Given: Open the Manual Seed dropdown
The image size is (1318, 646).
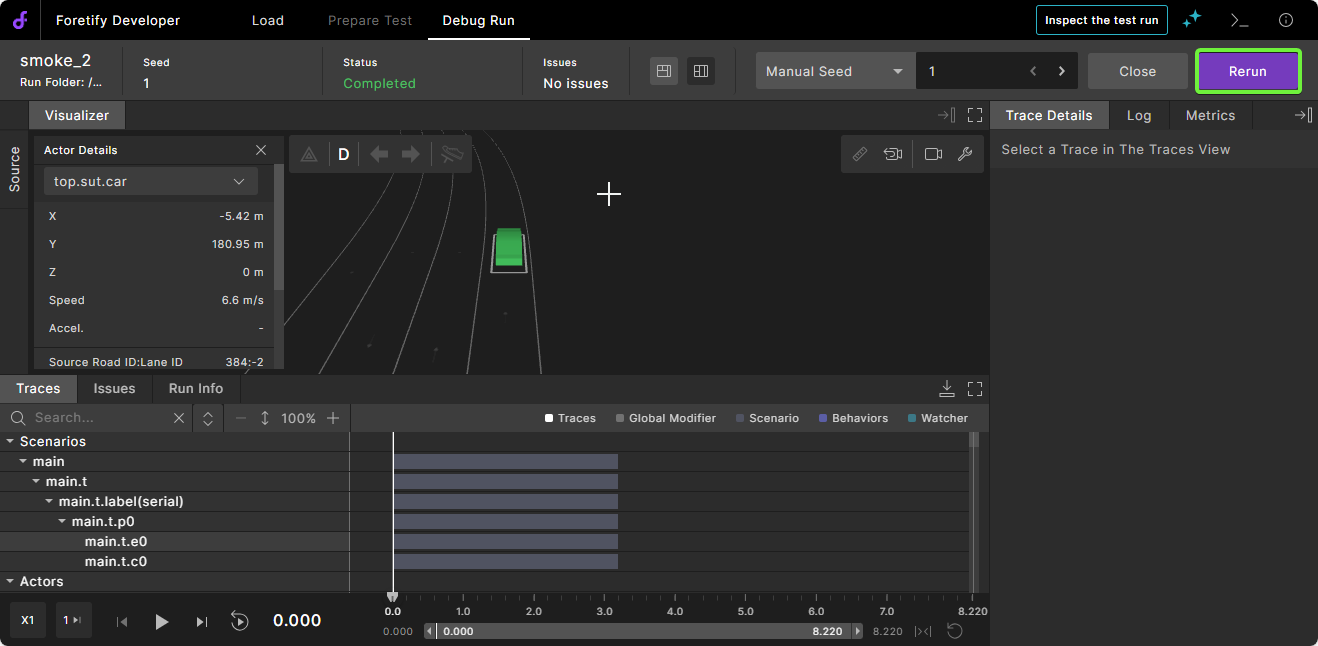Looking at the screenshot, I should (x=834, y=71).
